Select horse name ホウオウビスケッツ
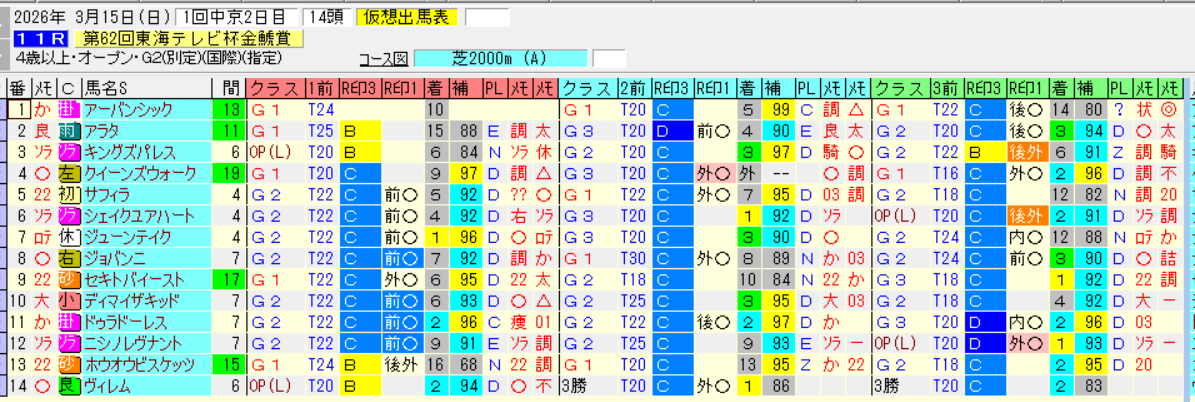This screenshot has width=1195, height=402. (x=137, y=365)
